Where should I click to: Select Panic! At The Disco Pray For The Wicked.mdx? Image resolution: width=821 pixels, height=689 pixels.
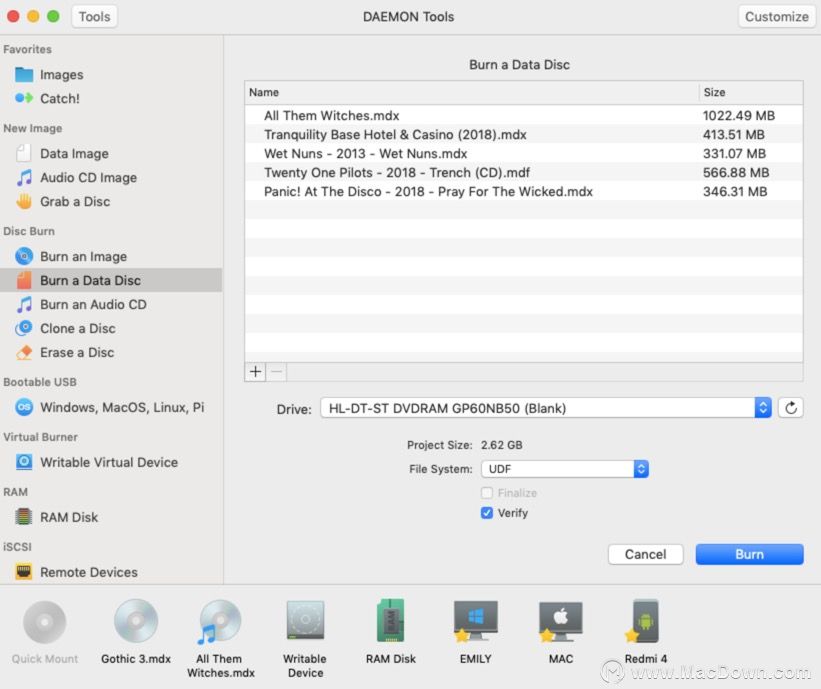[524, 192]
